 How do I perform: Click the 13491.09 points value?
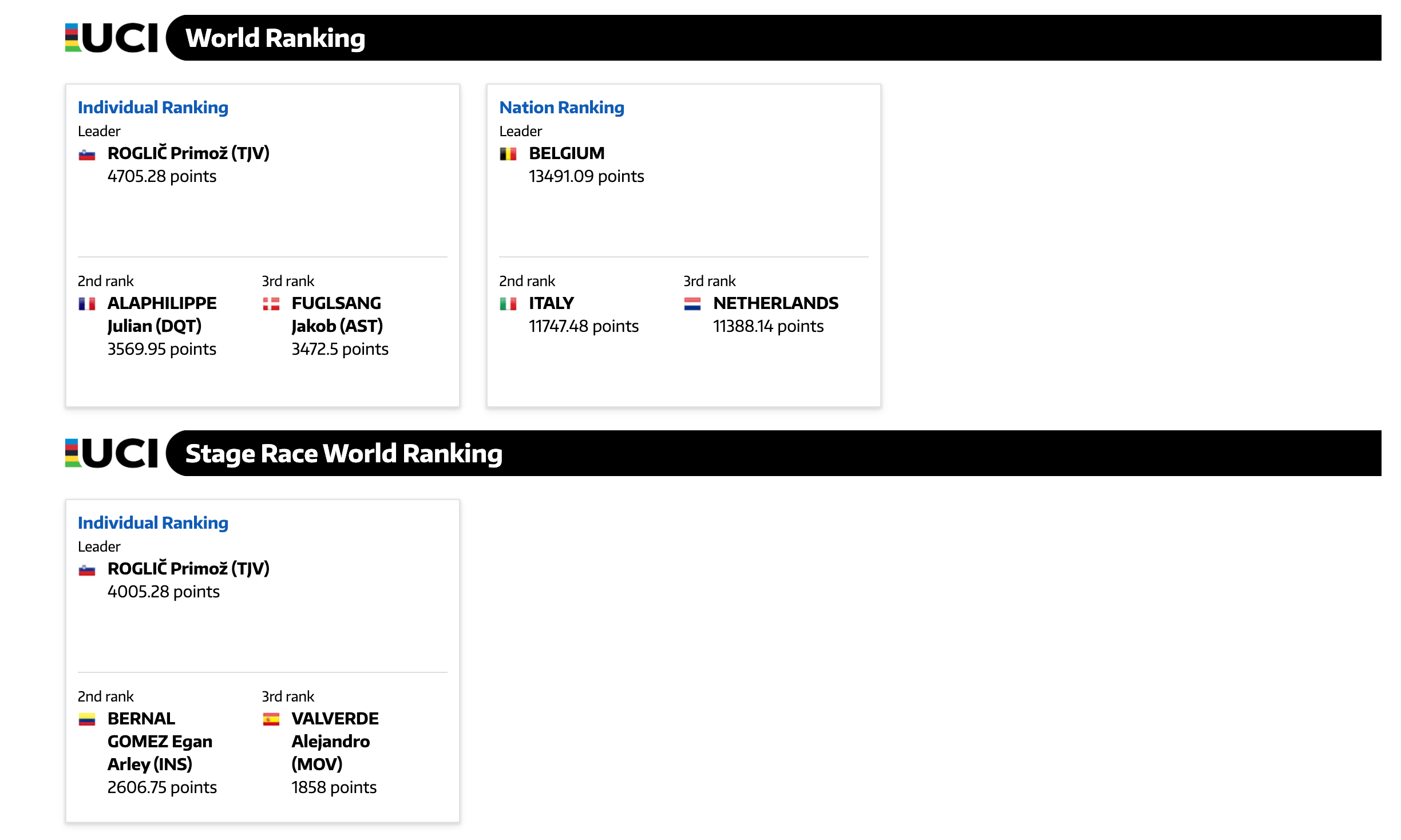(587, 176)
